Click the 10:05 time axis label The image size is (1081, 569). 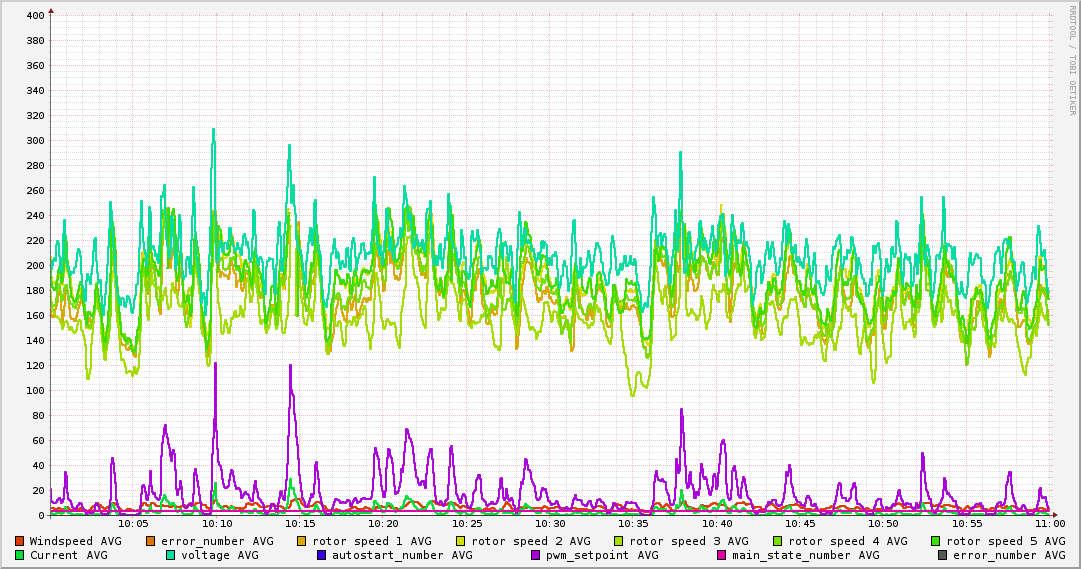tap(133, 523)
